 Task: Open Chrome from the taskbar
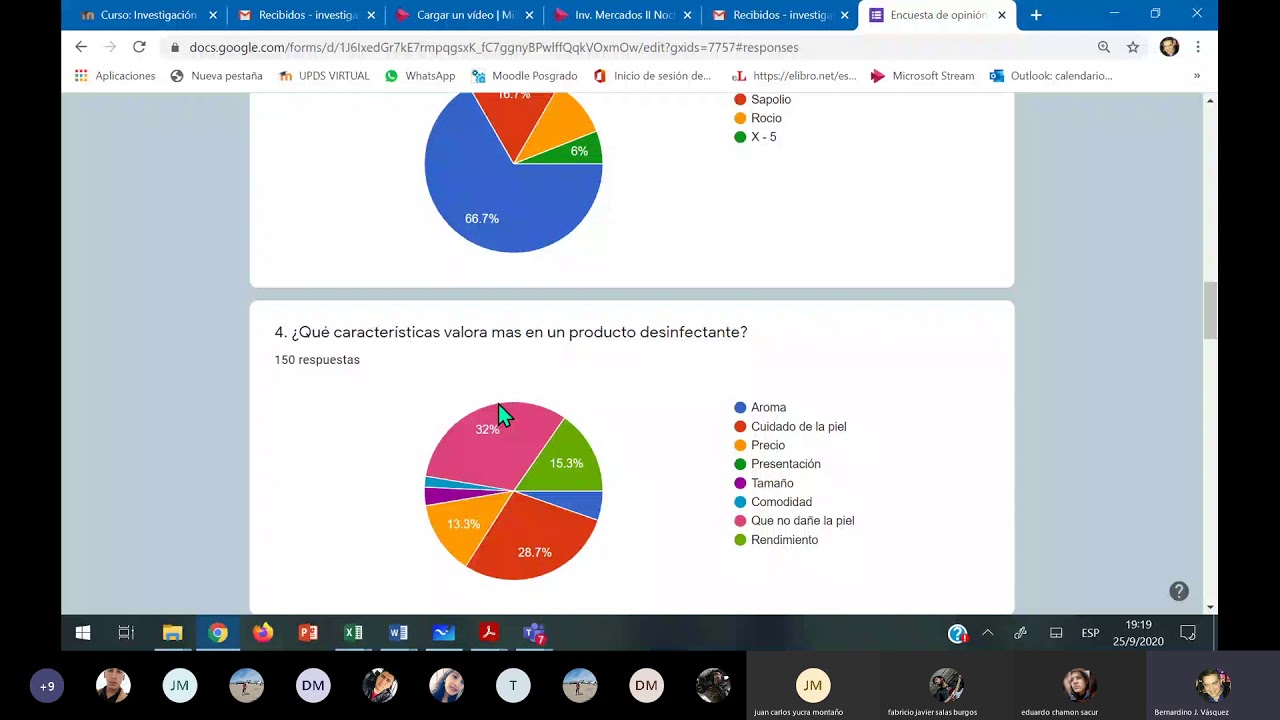pos(218,632)
